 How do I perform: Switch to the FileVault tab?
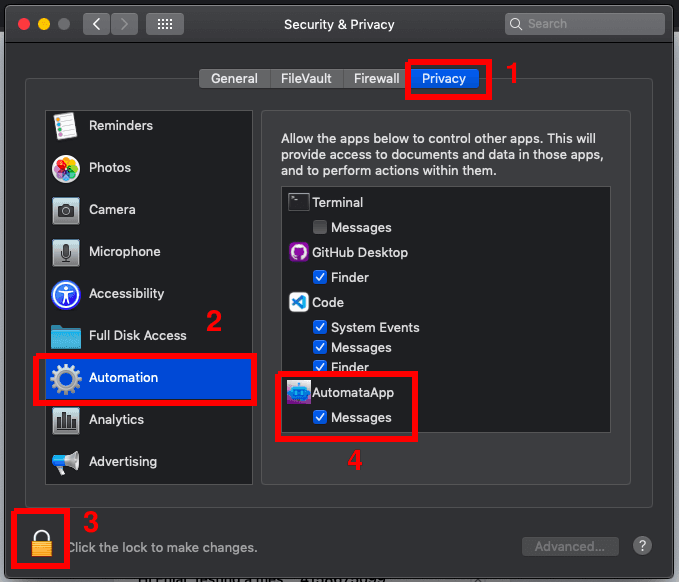click(306, 78)
